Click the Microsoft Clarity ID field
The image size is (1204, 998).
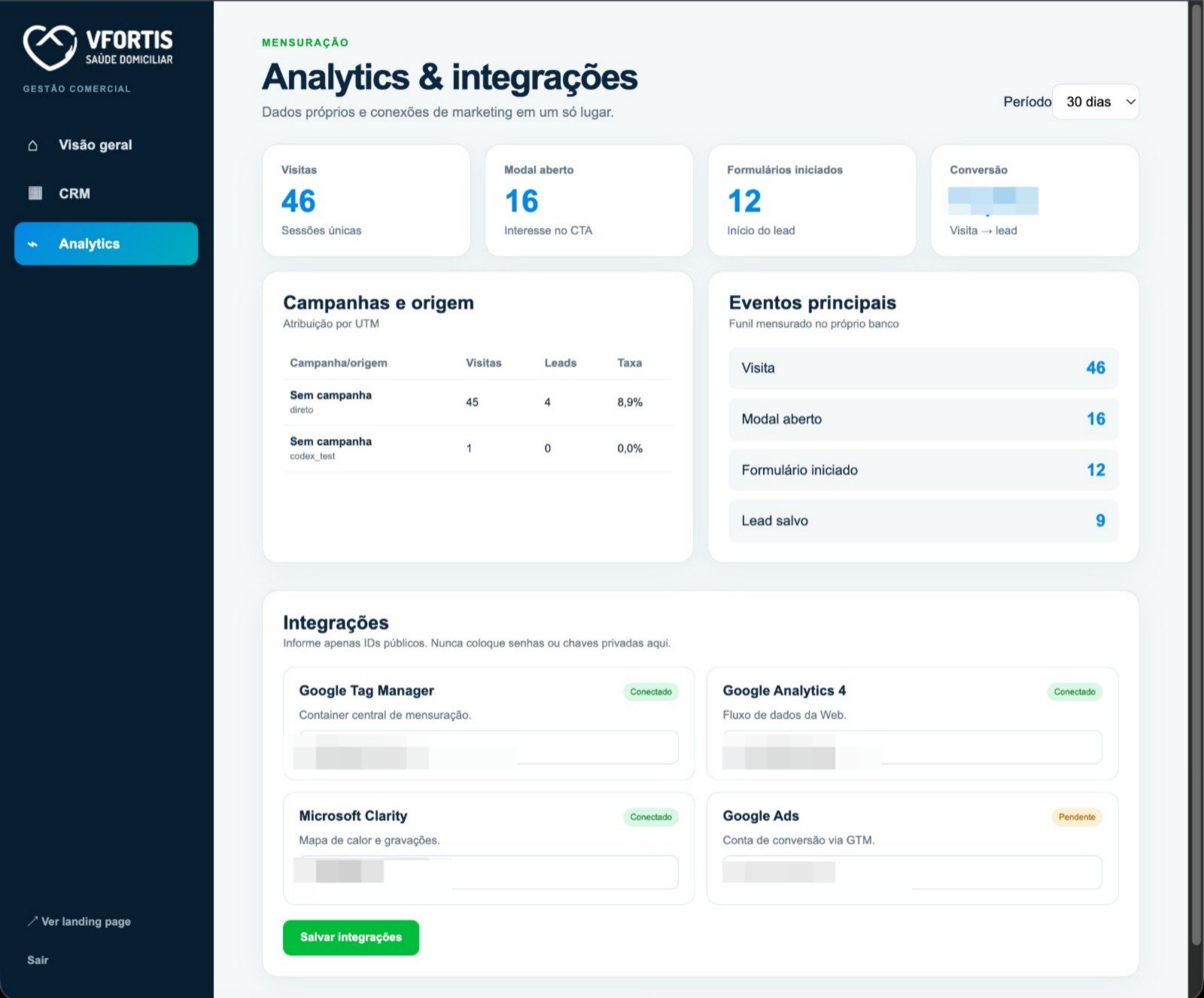pyautogui.click(x=488, y=872)
